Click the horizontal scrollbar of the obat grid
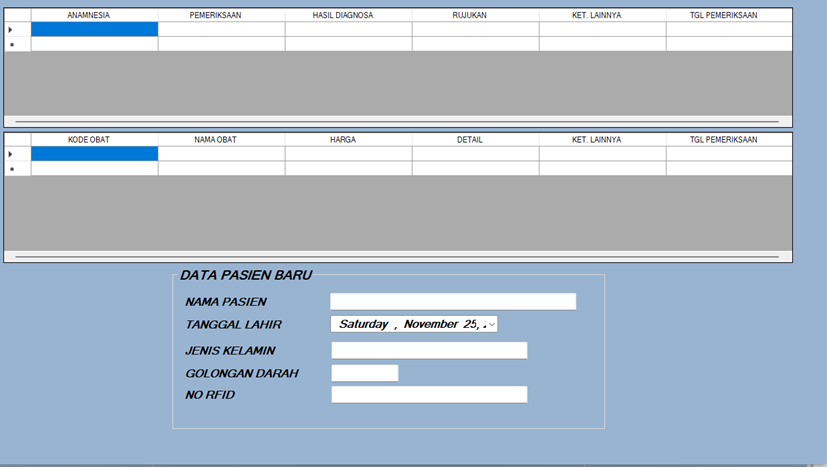Viewport: 827px width, 467px height. point(397,256)
